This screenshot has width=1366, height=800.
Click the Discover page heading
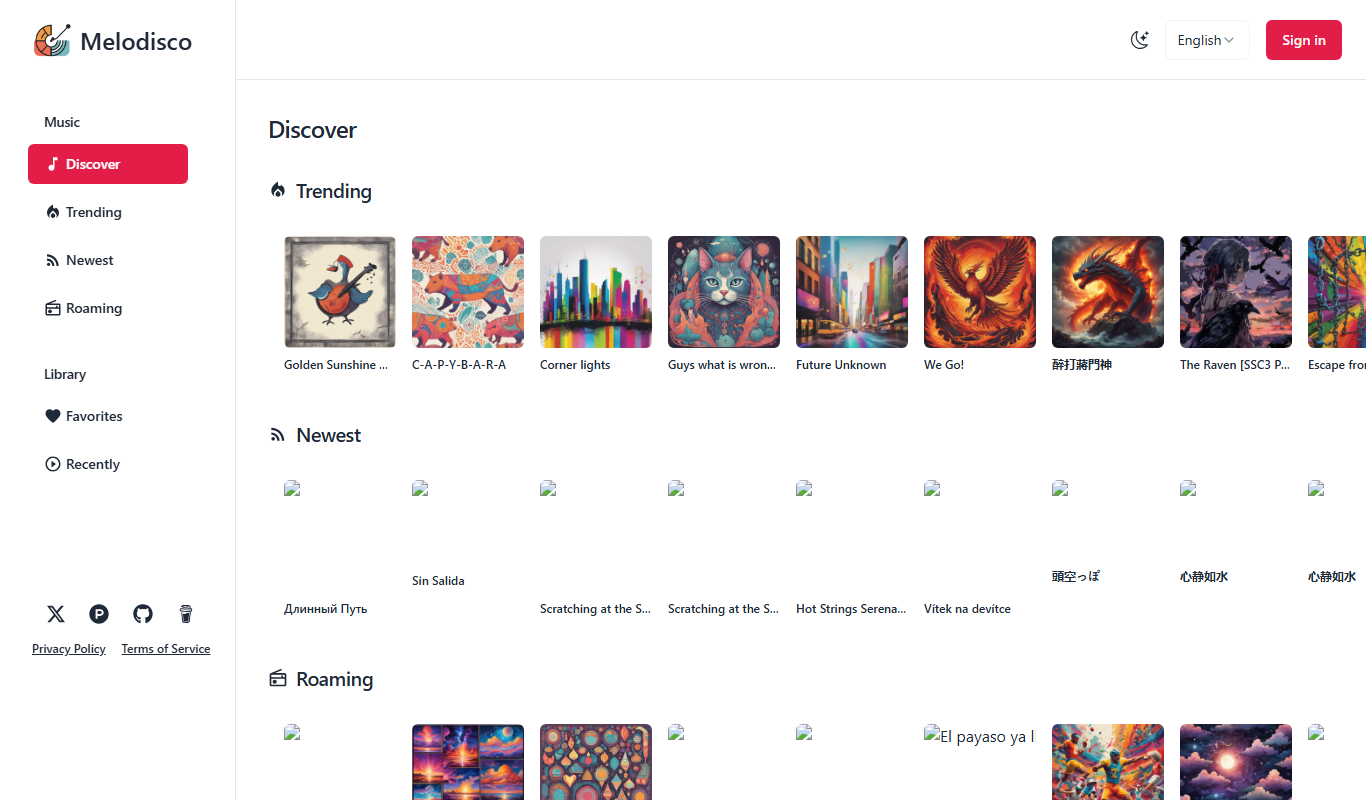313,130
